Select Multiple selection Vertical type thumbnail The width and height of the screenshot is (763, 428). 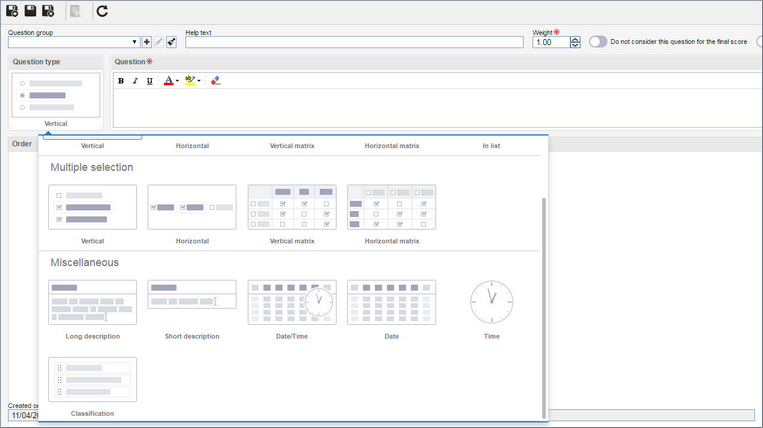click(92, 207)
